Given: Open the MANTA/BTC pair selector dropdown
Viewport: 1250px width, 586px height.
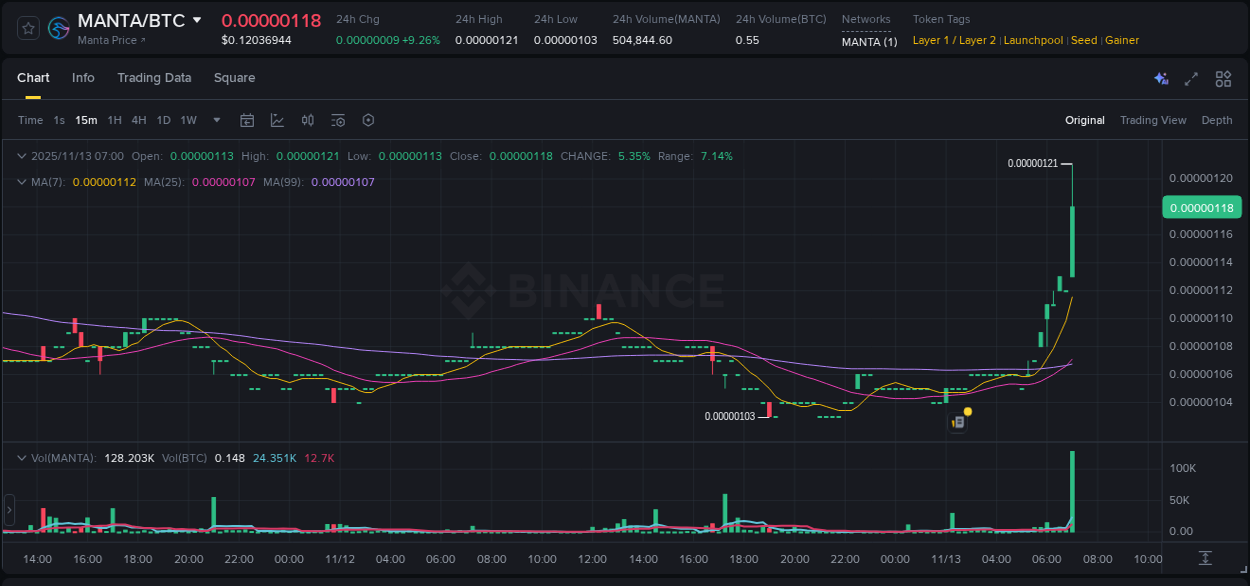Looking at the screenshot, I should (x=196, y=19).
